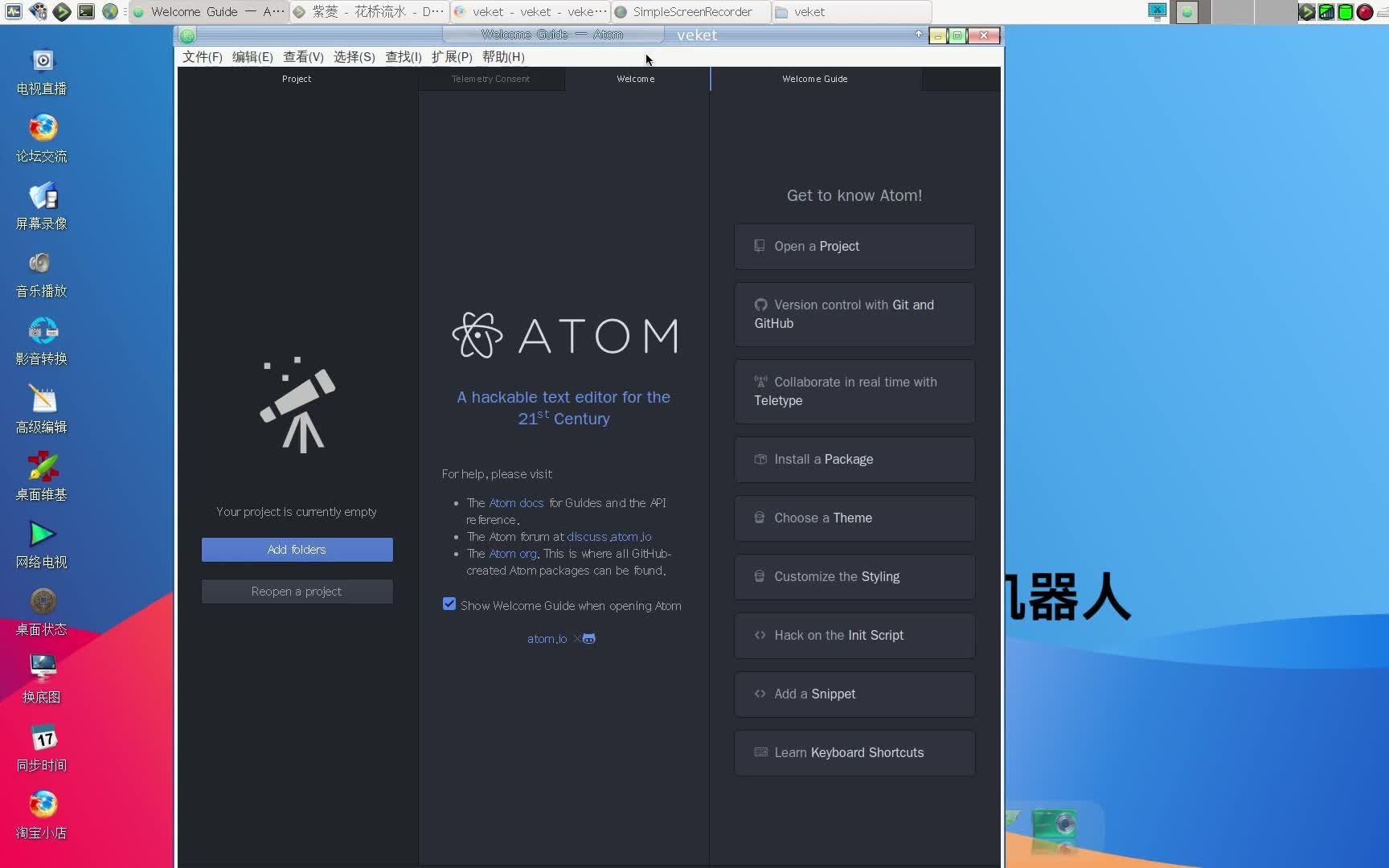Viewport: 1389px width, 868px height.
Task: Expand Learn Keyboard Shortcuts card
Action: pyautogui.click(x=854, y=753)
